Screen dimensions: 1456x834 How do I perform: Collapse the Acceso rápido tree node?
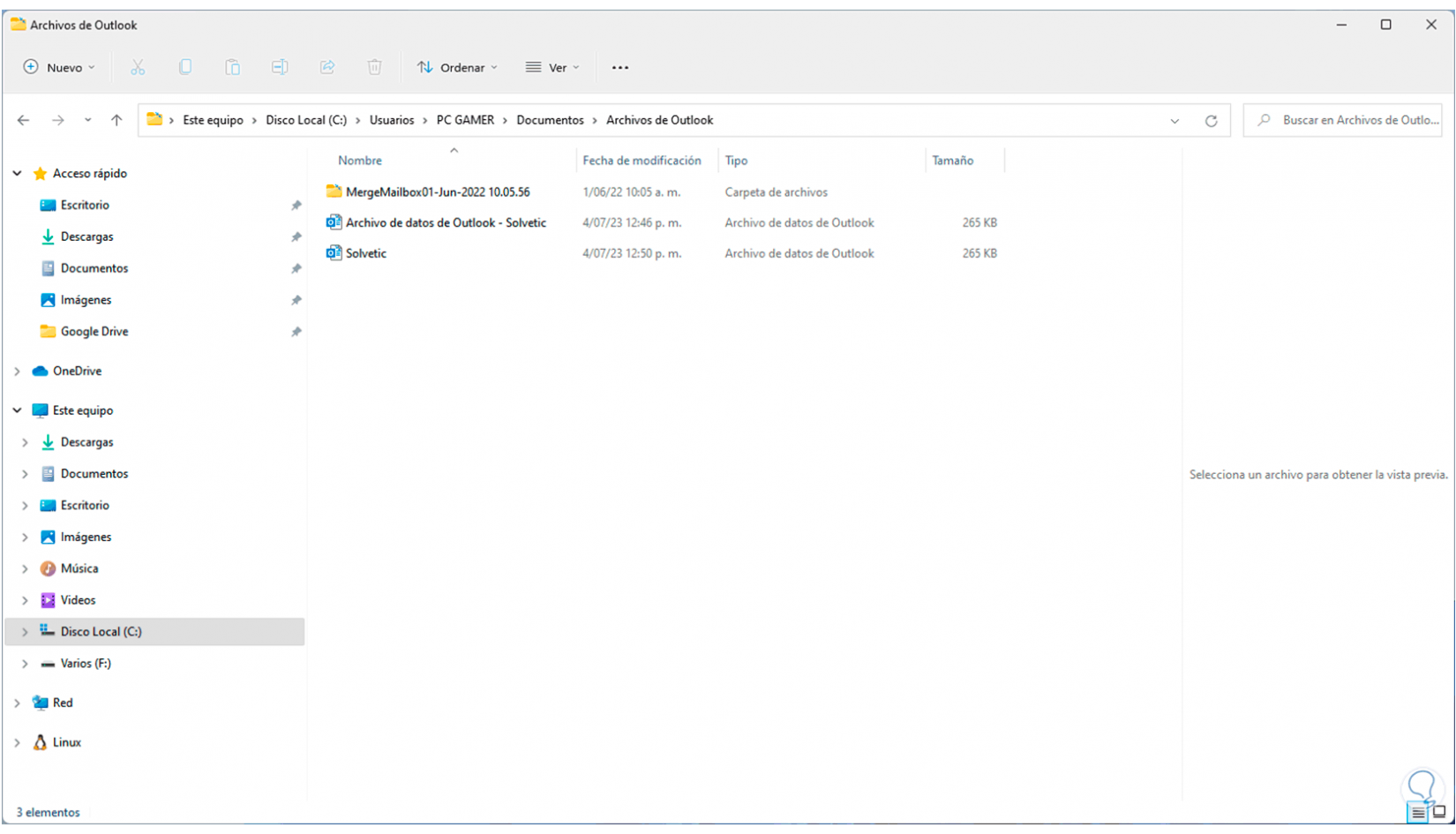tap(18, 174)
